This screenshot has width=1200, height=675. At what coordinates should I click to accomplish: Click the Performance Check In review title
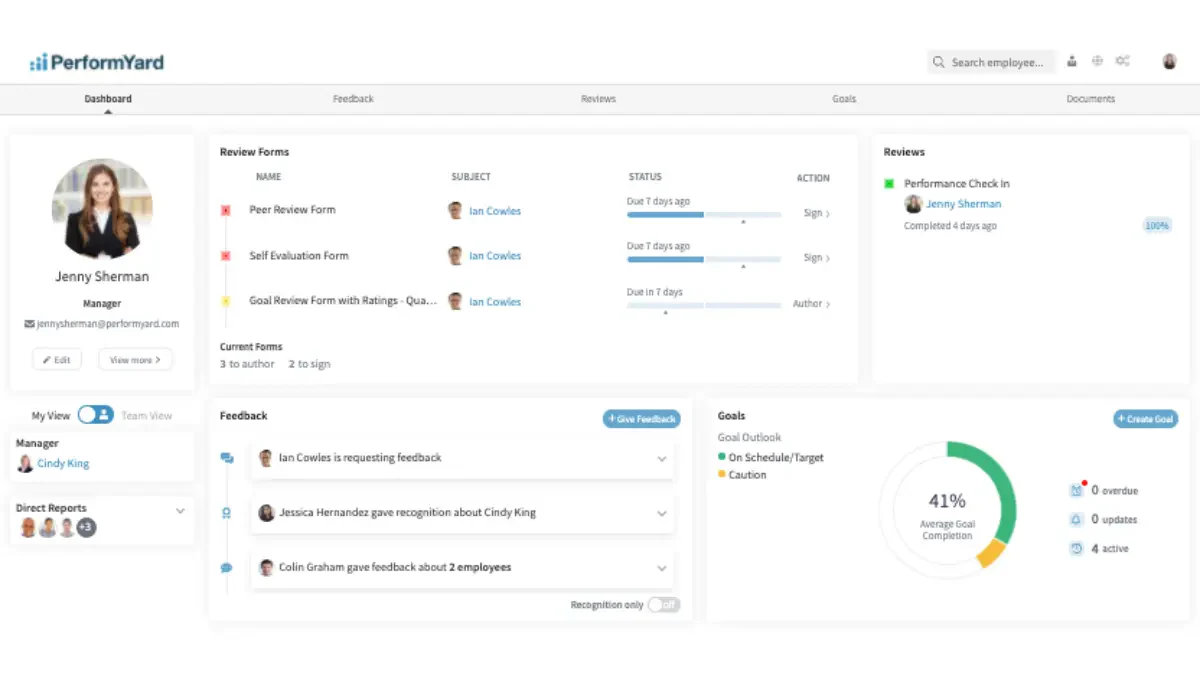click(x=957, y=184)
